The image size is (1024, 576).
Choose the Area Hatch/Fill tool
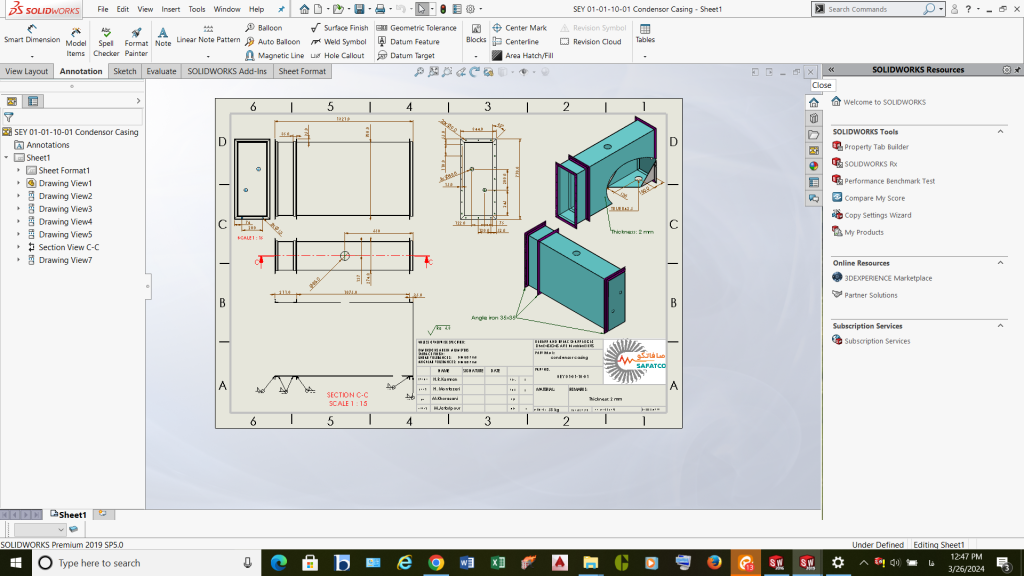pyautogui.click(x=522, y=56)
